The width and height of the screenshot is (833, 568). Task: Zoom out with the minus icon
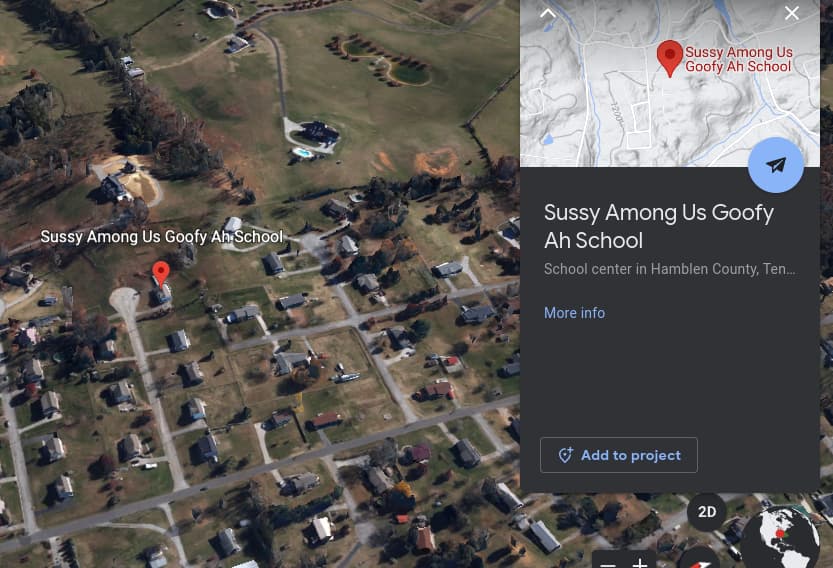click(x=608, y=563)
